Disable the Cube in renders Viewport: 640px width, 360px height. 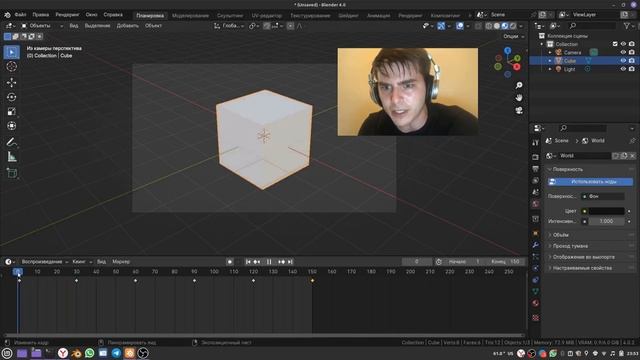pyautogui.click(x=632, y=61)
